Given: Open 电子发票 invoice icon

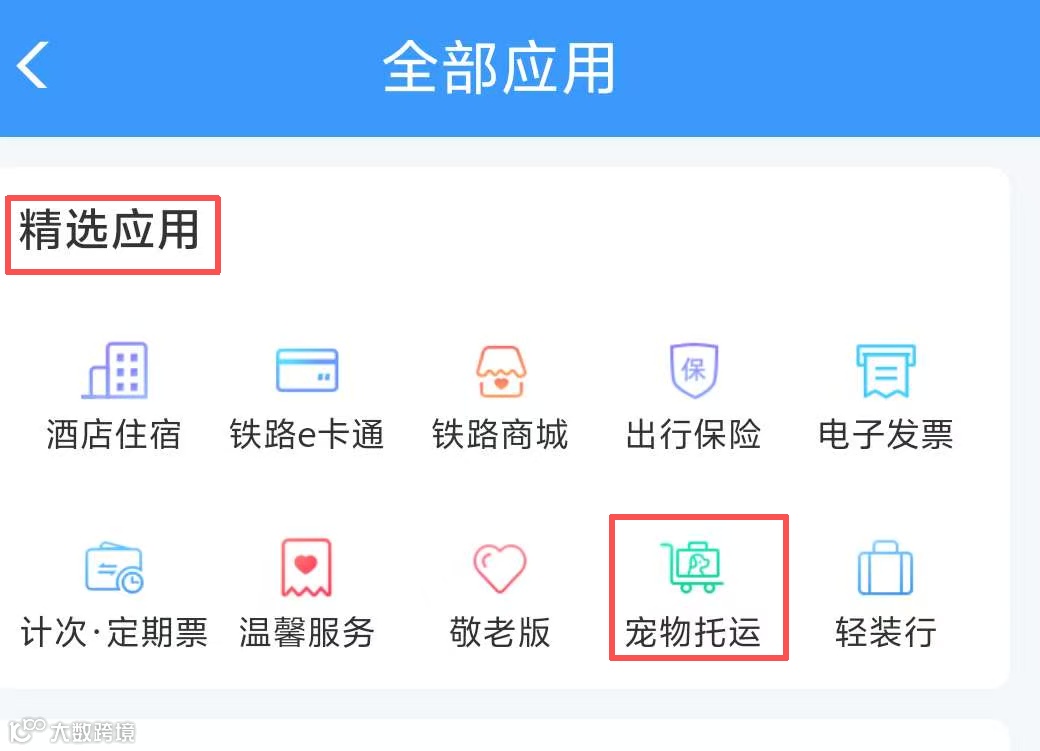Looking at the screenshot, I should pos(886,371).
